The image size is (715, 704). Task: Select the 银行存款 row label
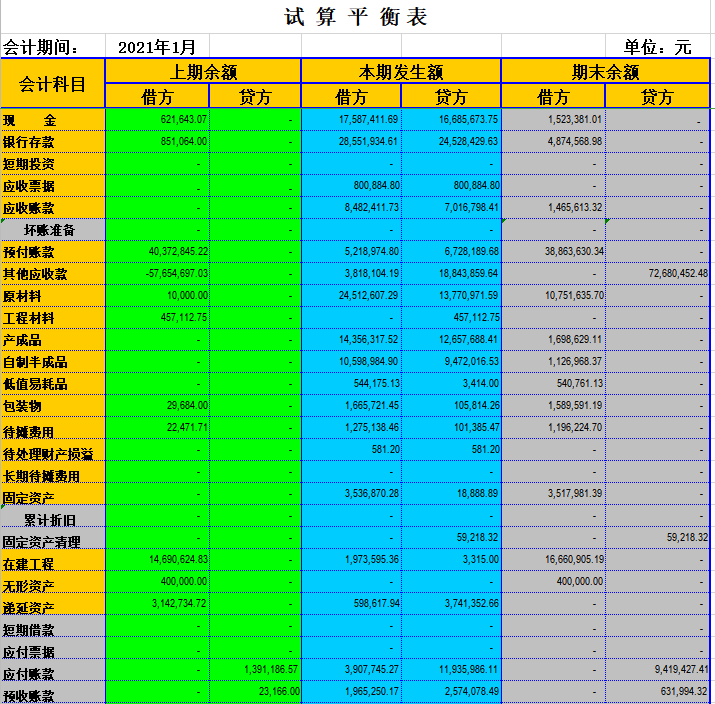pos(53,142)
